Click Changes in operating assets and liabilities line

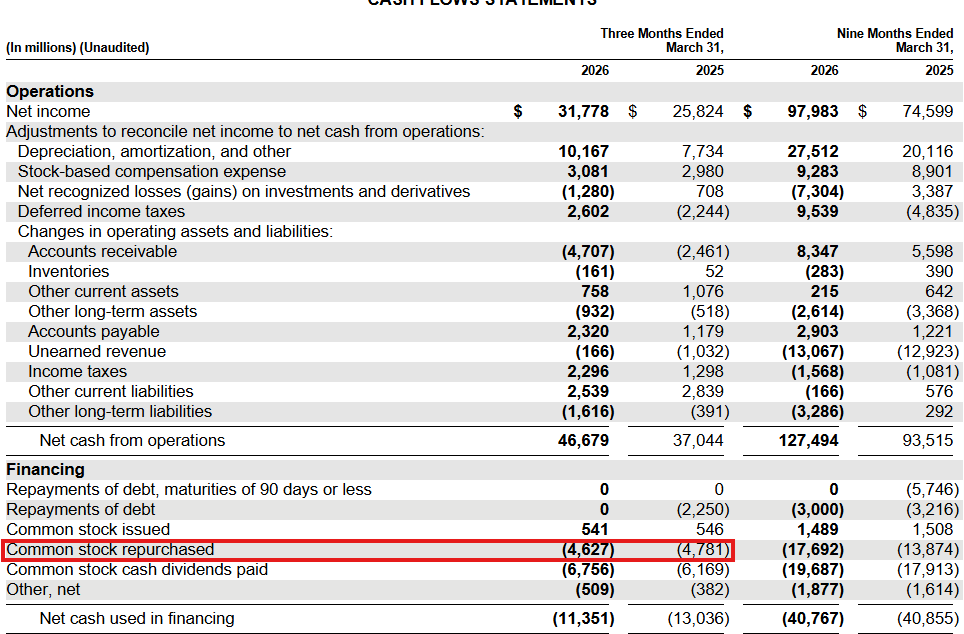[175, 231]
